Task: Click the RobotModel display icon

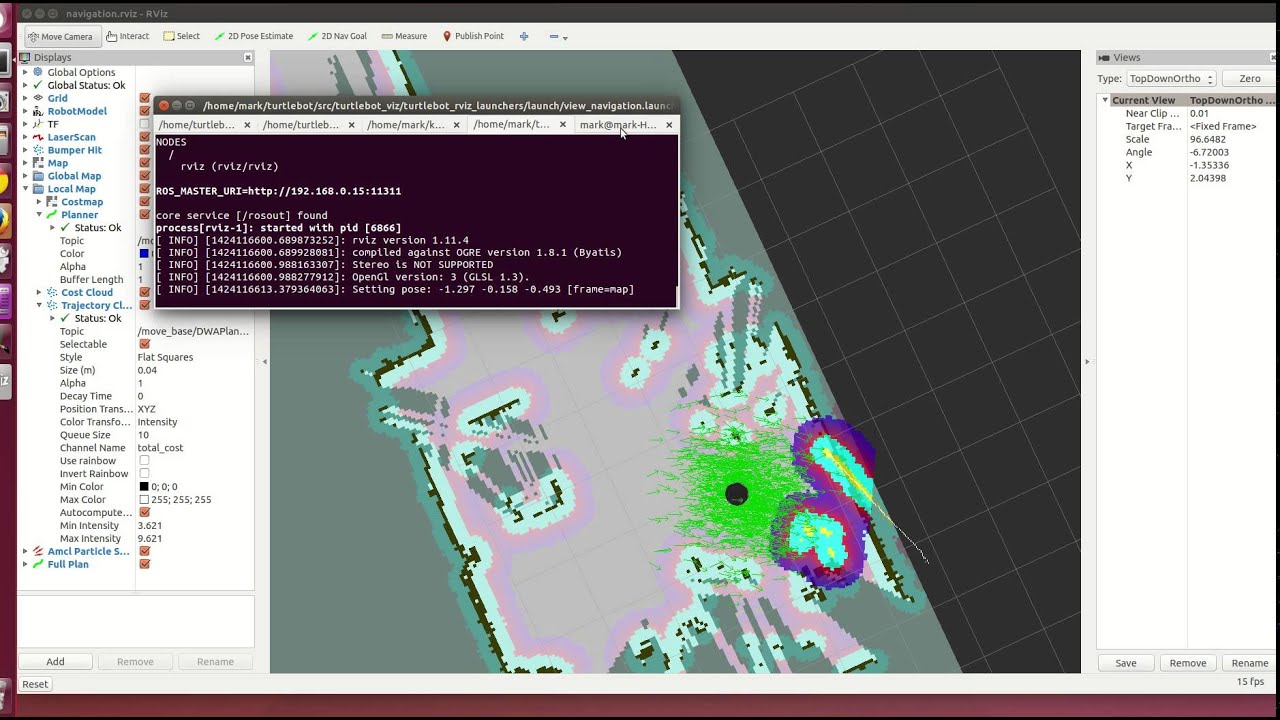Action: [39, 111]
